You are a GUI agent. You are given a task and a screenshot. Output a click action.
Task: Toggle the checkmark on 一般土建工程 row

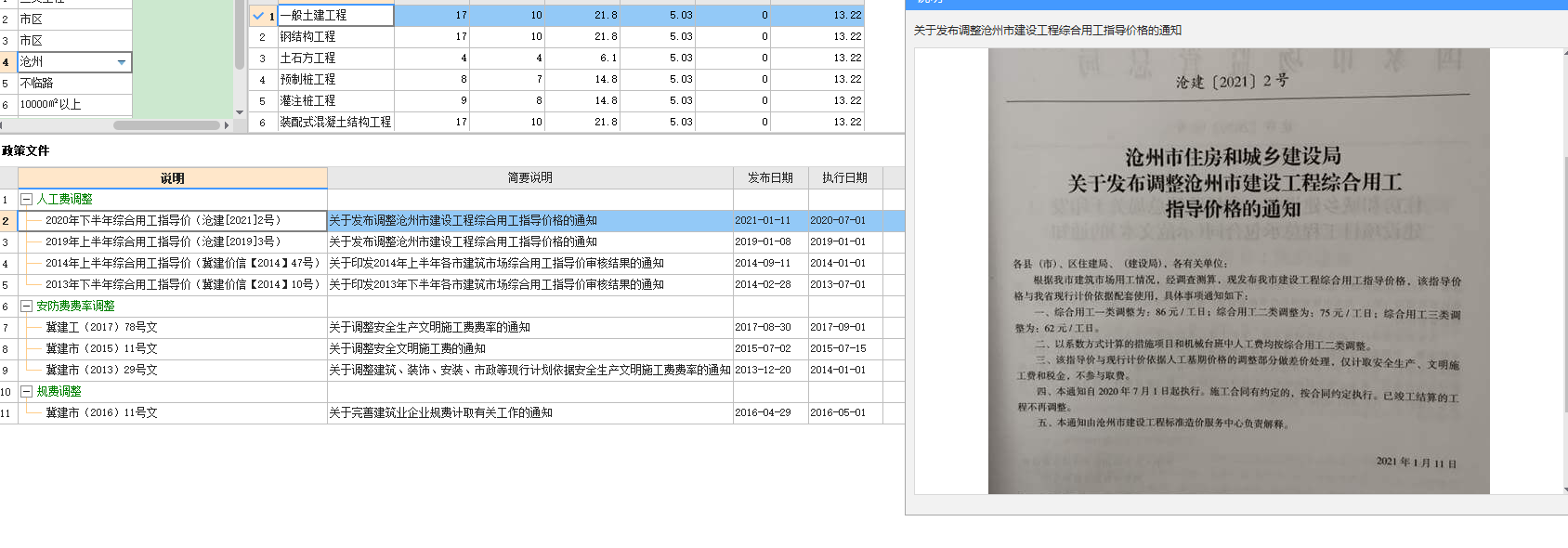[x=258, y=16]
